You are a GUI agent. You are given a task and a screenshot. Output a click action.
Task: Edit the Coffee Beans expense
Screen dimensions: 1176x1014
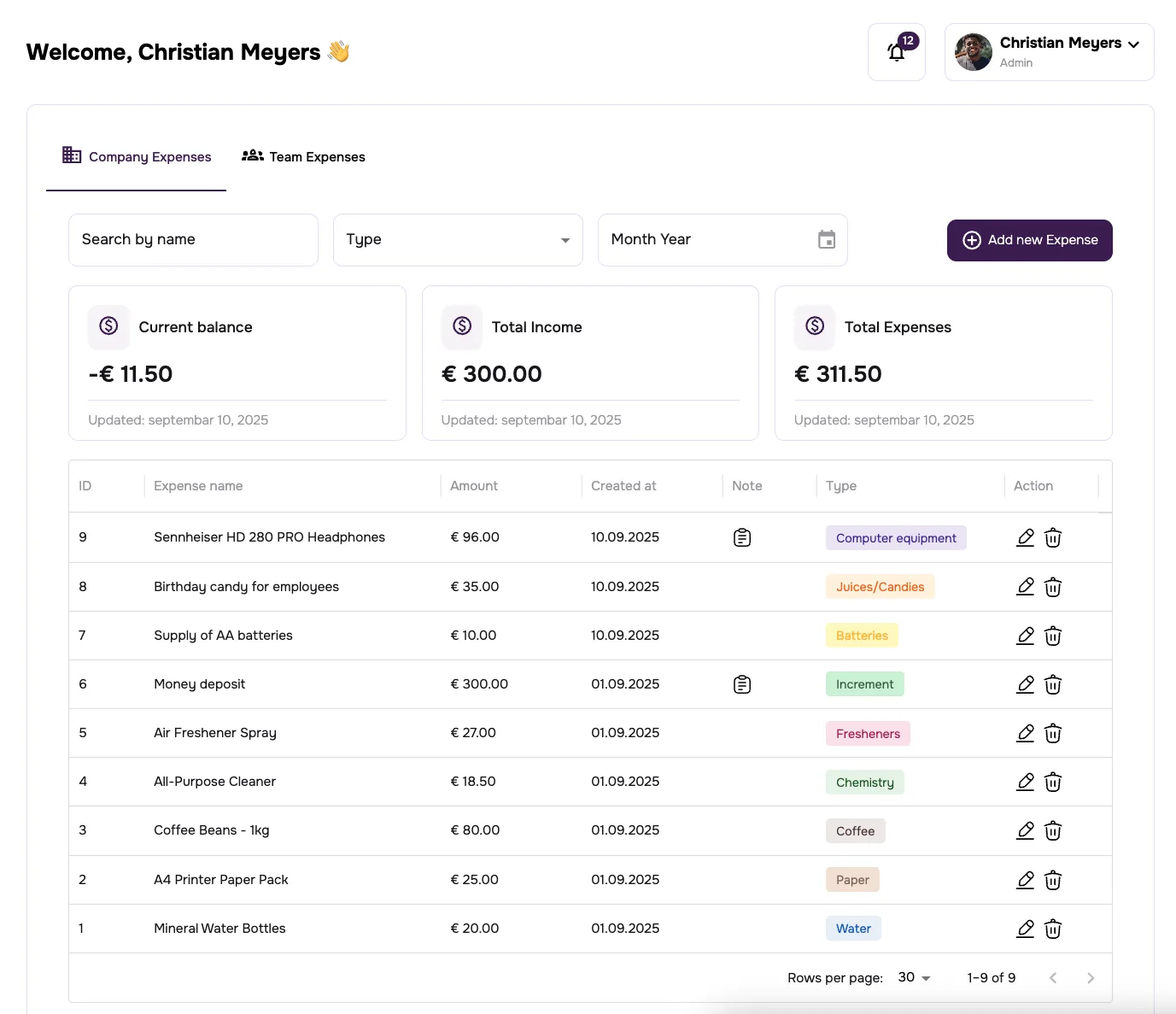pyautogui.click(x=1025, y=829)
